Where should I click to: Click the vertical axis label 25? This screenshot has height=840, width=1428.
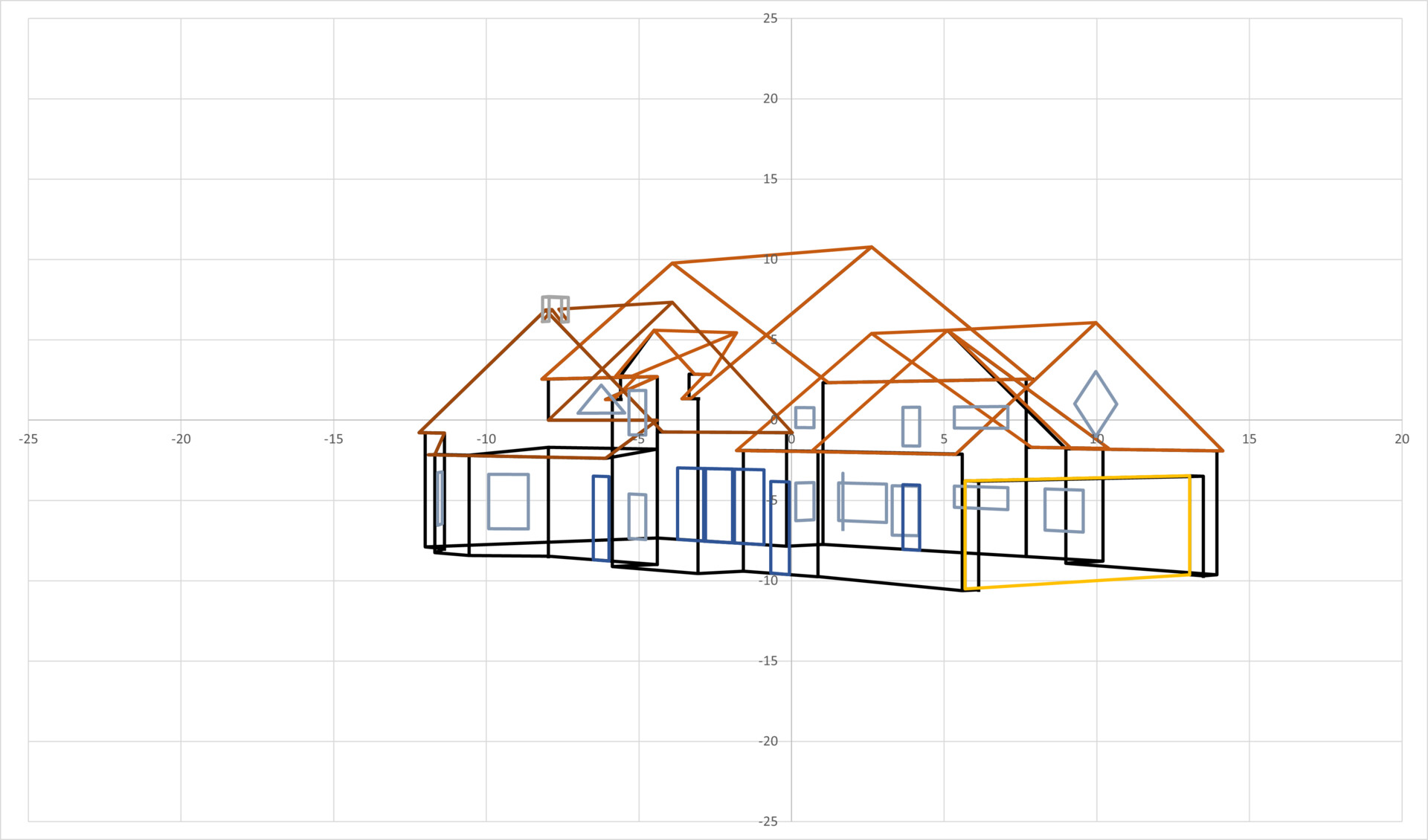click(770, 19)
